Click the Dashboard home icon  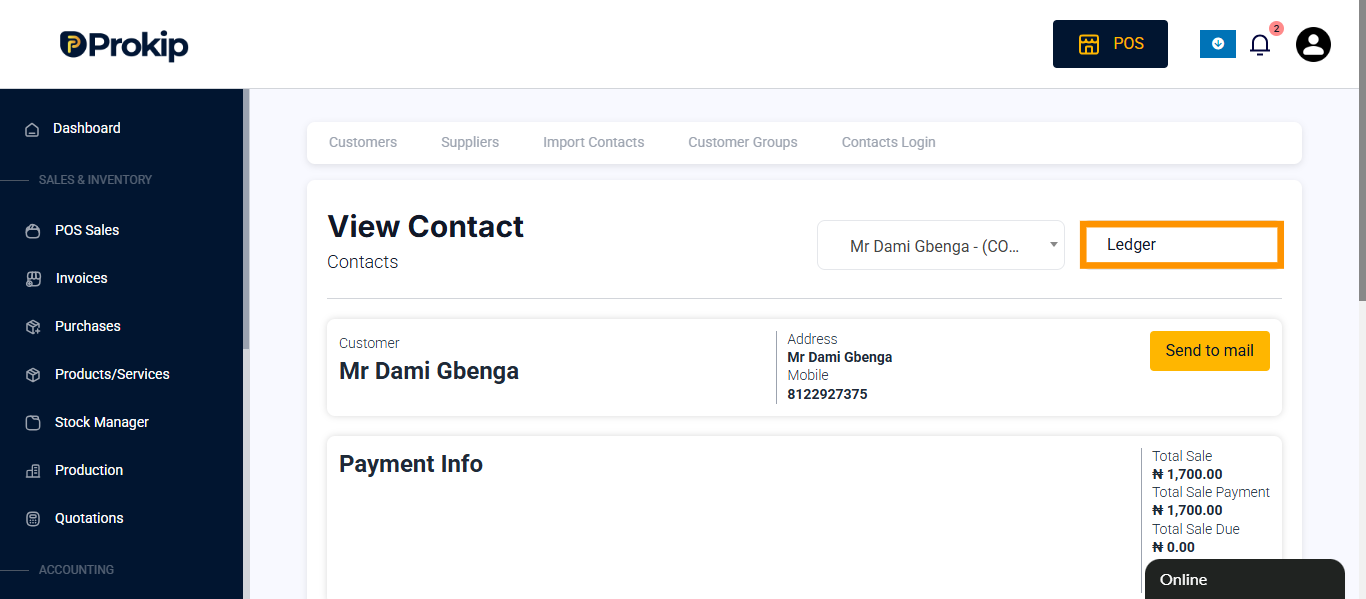[32, 129]
